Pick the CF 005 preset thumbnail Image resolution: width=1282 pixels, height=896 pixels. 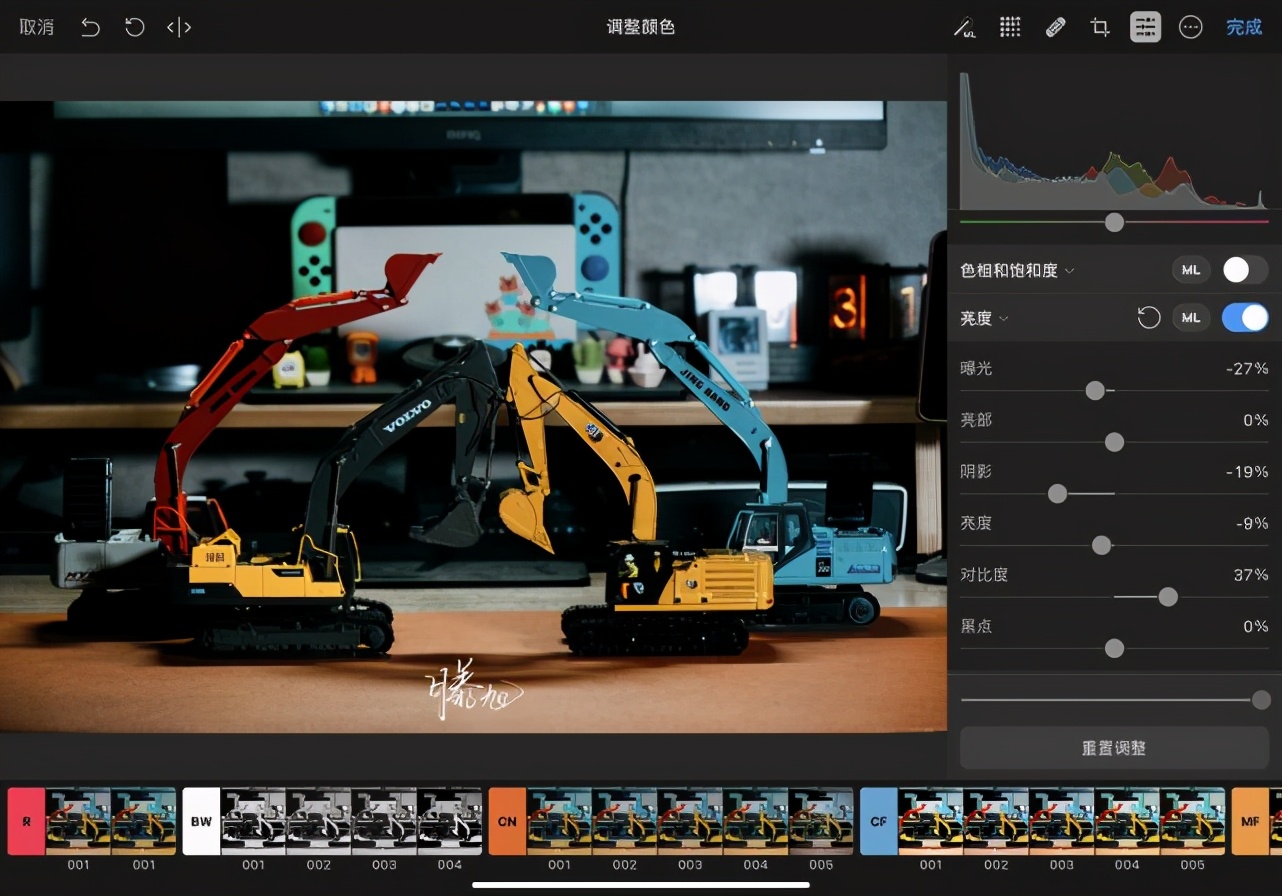click(x=1193, y=821)
